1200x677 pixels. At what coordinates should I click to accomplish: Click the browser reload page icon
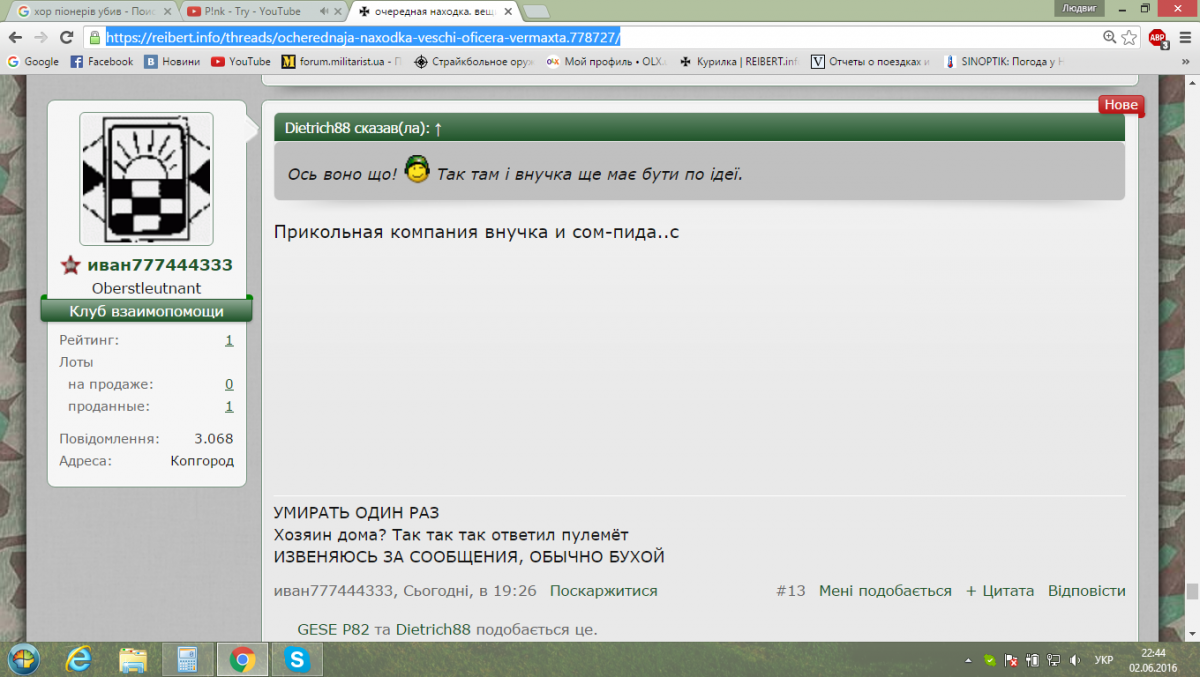click(66, 37)
